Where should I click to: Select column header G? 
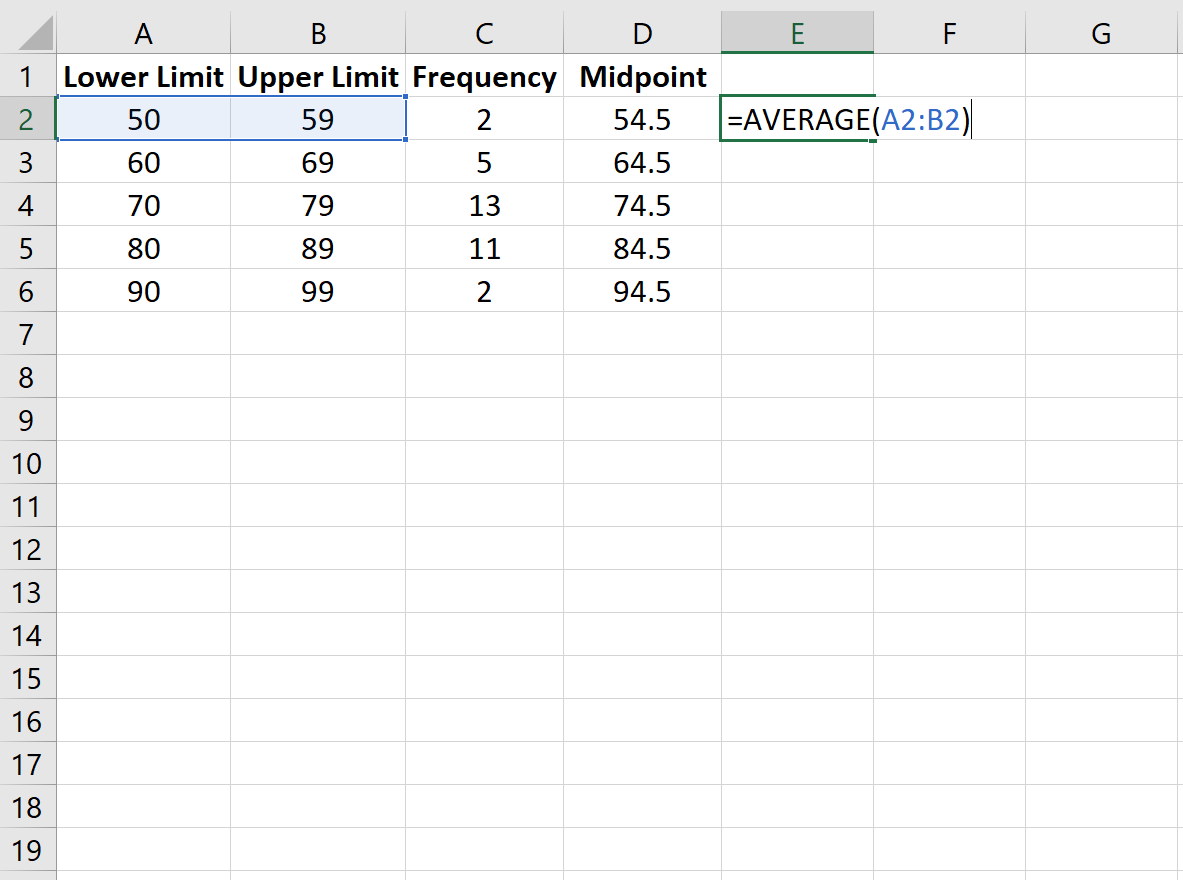[x=1101, y=33]
